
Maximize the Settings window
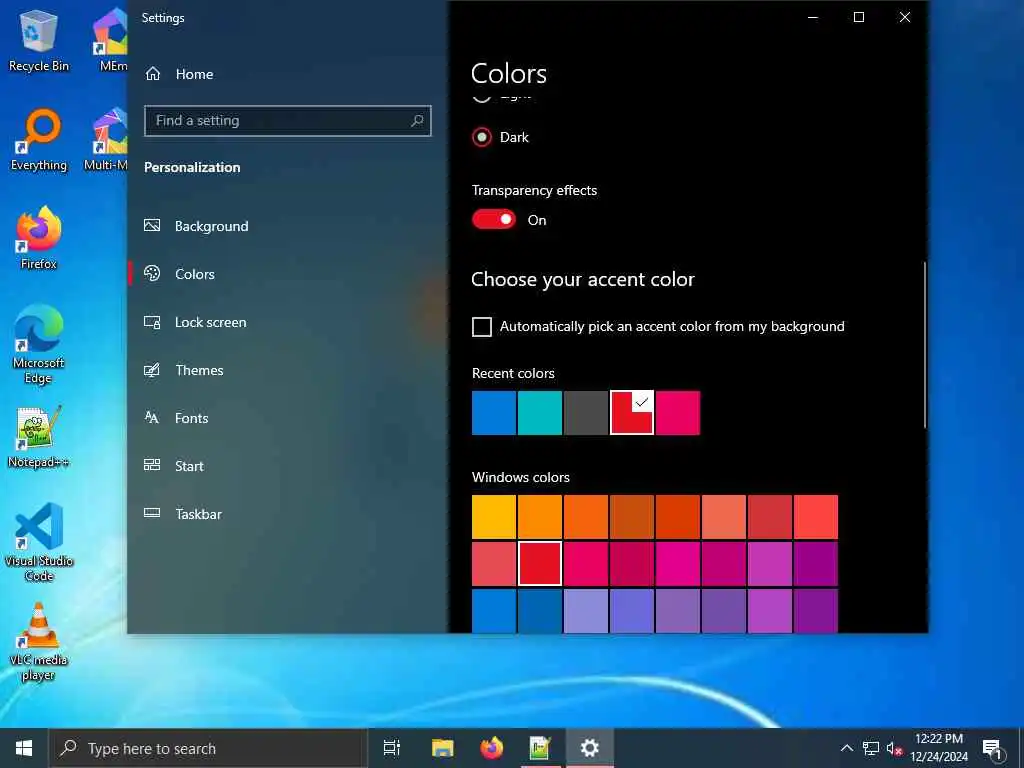[859, 18]
